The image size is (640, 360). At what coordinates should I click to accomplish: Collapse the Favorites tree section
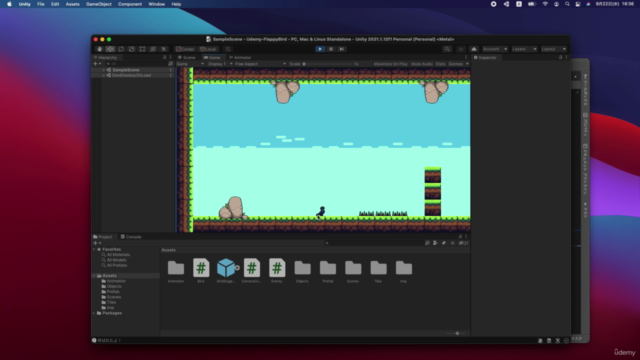click(94, 249)
